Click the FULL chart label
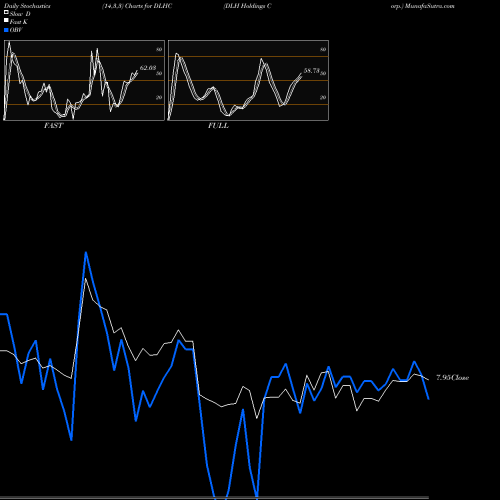This screenshot has height=500, width=500. click(x=218, y=126)
